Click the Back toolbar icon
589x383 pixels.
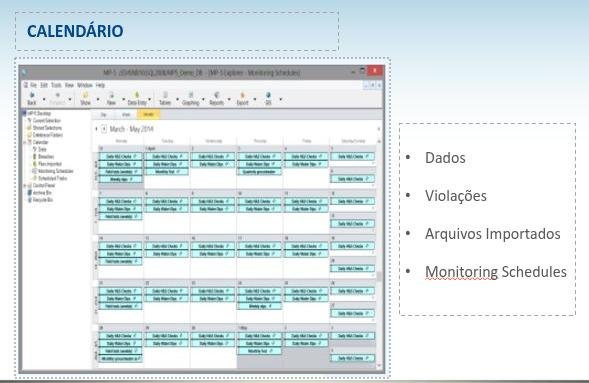[x=32, y=99]
